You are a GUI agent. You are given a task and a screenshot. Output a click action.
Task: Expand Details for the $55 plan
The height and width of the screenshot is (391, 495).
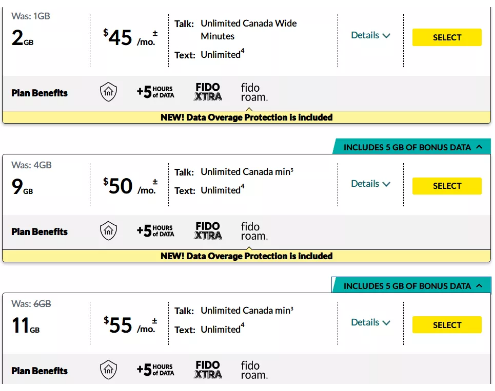pos(370,323)
